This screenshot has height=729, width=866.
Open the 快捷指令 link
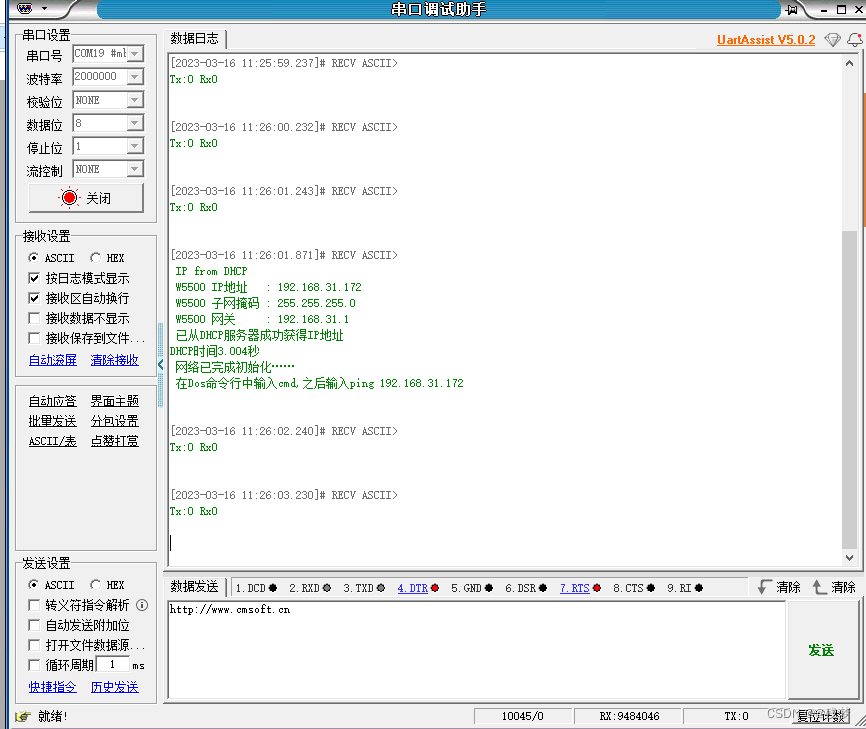pyautogui.click(x=52, y=686)
